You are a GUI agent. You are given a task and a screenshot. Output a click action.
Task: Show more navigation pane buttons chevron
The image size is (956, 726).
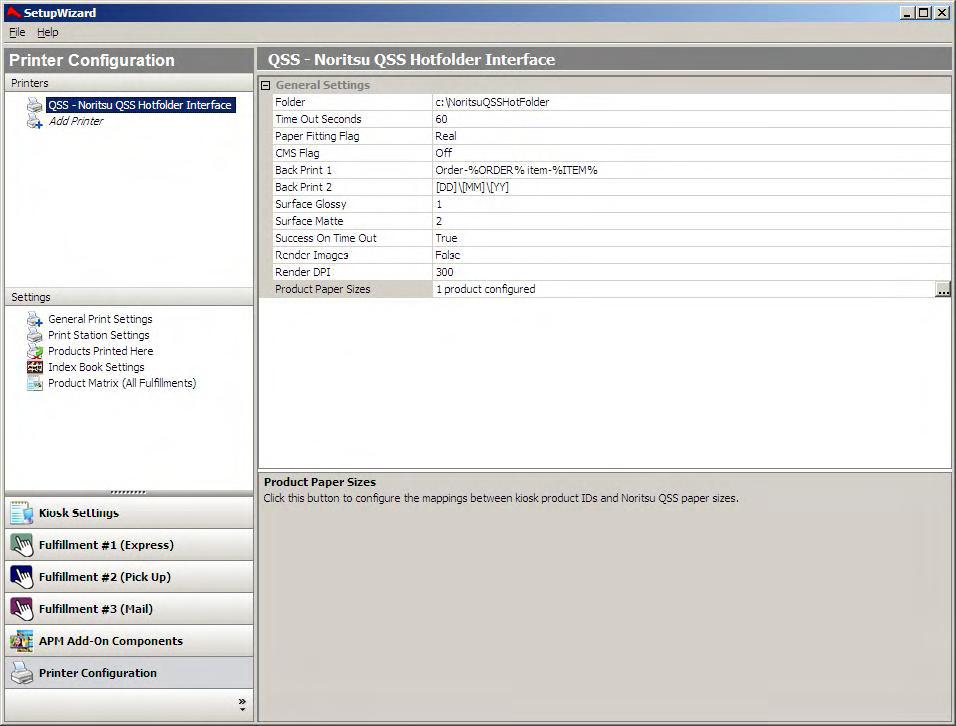click(242, 705)
